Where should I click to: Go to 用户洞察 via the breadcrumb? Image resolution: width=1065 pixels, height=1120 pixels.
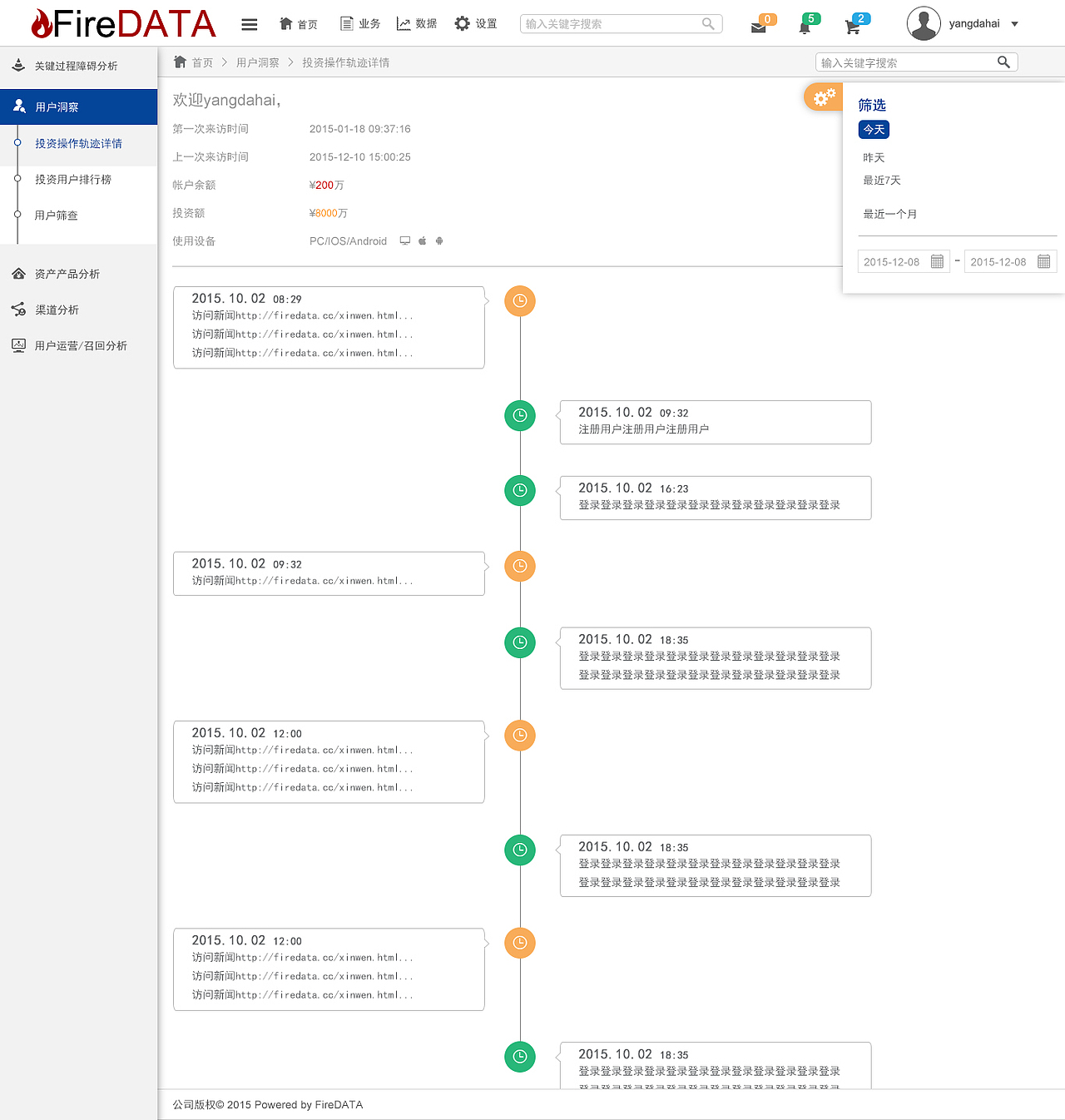tap(258, 62)
